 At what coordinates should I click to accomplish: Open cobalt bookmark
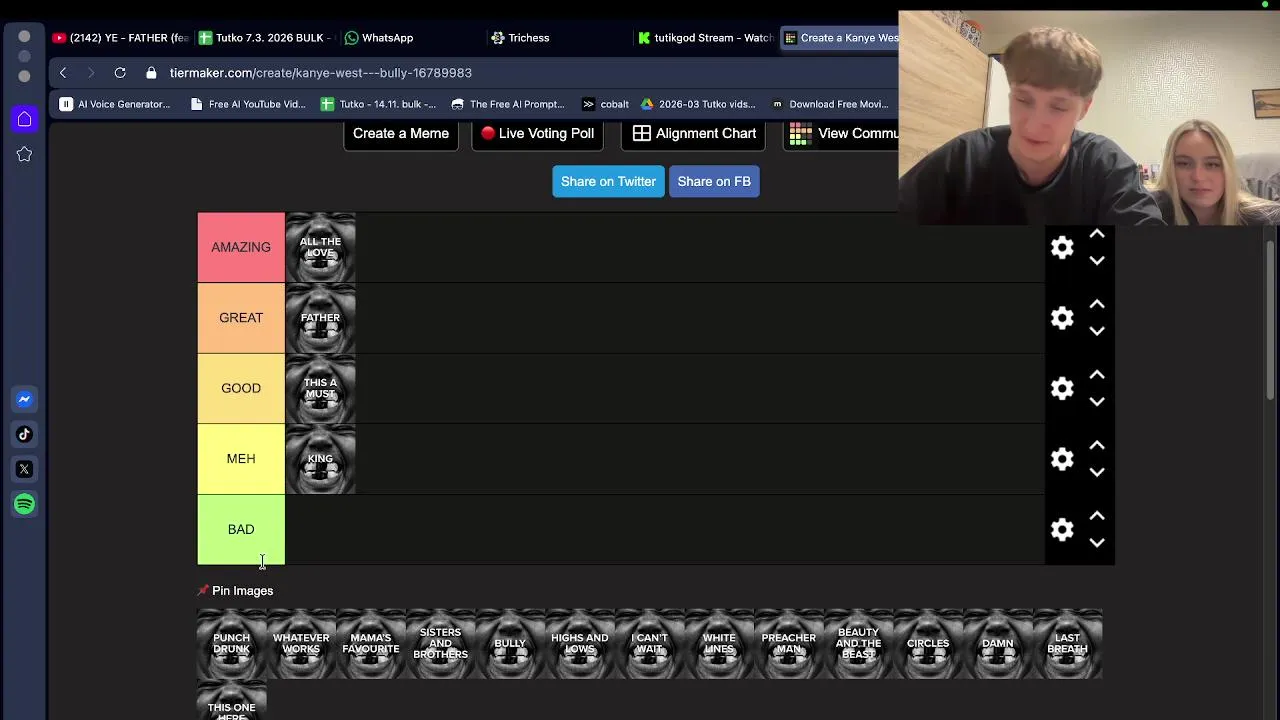(605, 104)
